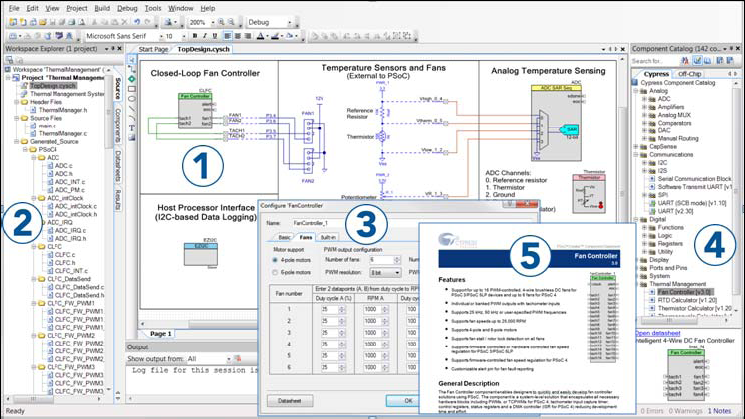The height and width of the screenshot is (419, 745).
Task: Open the Debug configuration dropdown
Action: pyautogui.click(x=289, y=22)
